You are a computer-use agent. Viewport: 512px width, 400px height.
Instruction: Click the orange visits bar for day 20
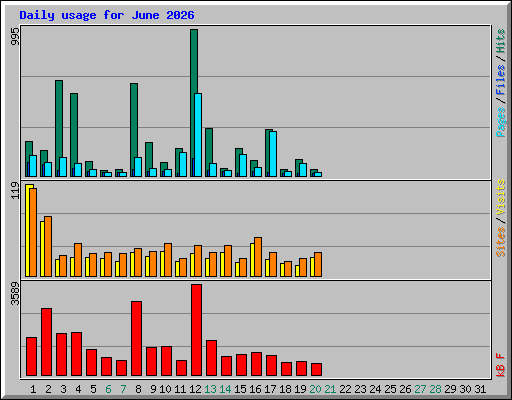318,264
